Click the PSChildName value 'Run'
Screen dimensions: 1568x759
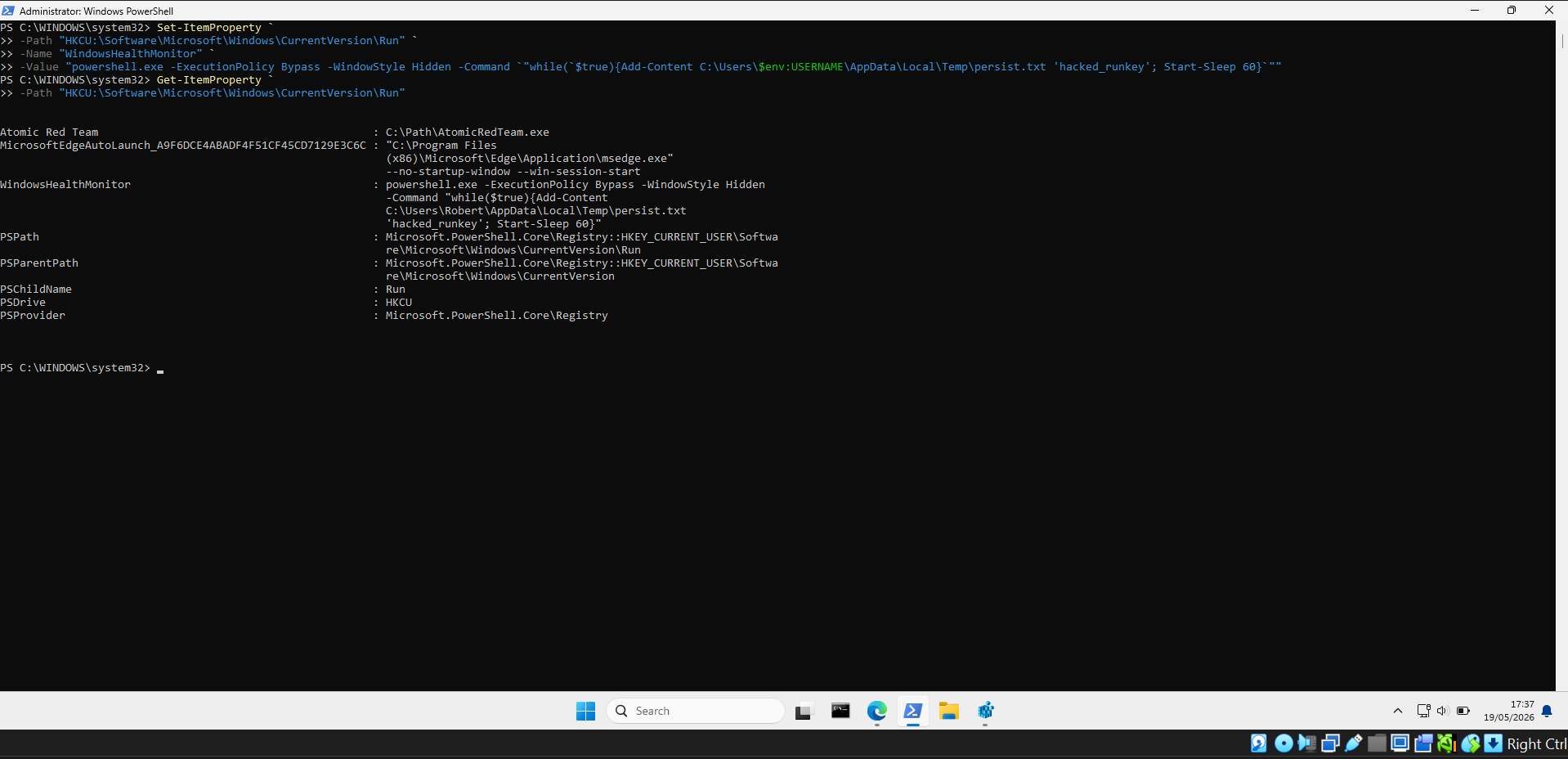[396, 290]
